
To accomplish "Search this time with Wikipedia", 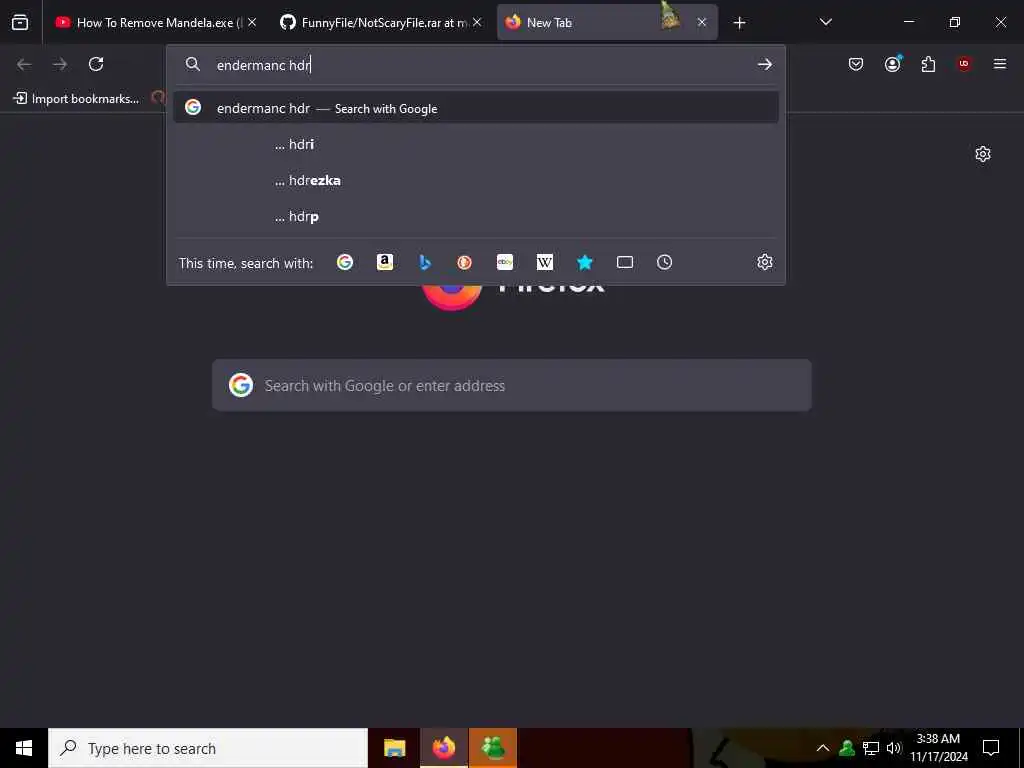I will click(x=545, y=263).
